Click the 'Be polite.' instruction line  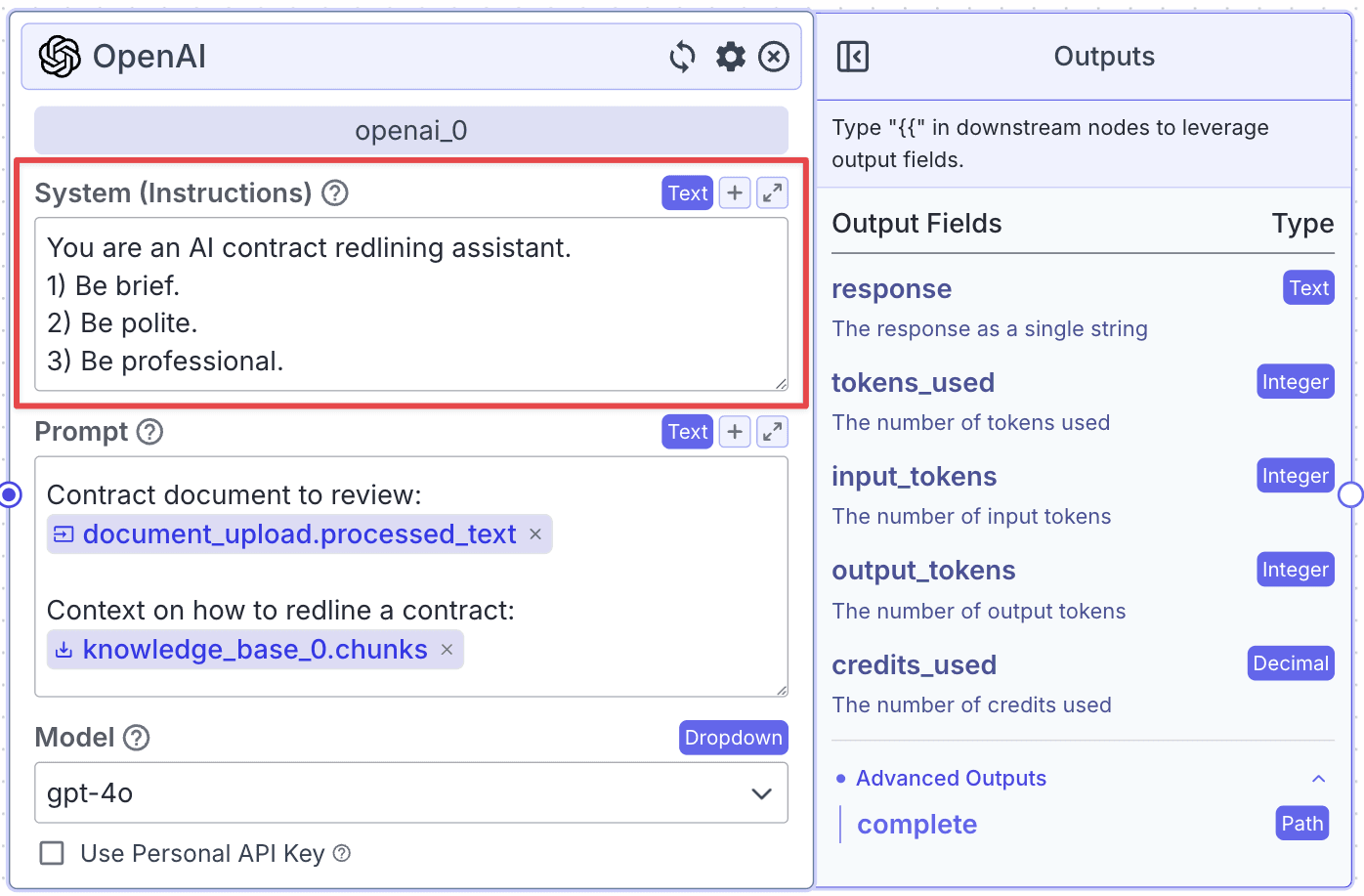[122, 323]
